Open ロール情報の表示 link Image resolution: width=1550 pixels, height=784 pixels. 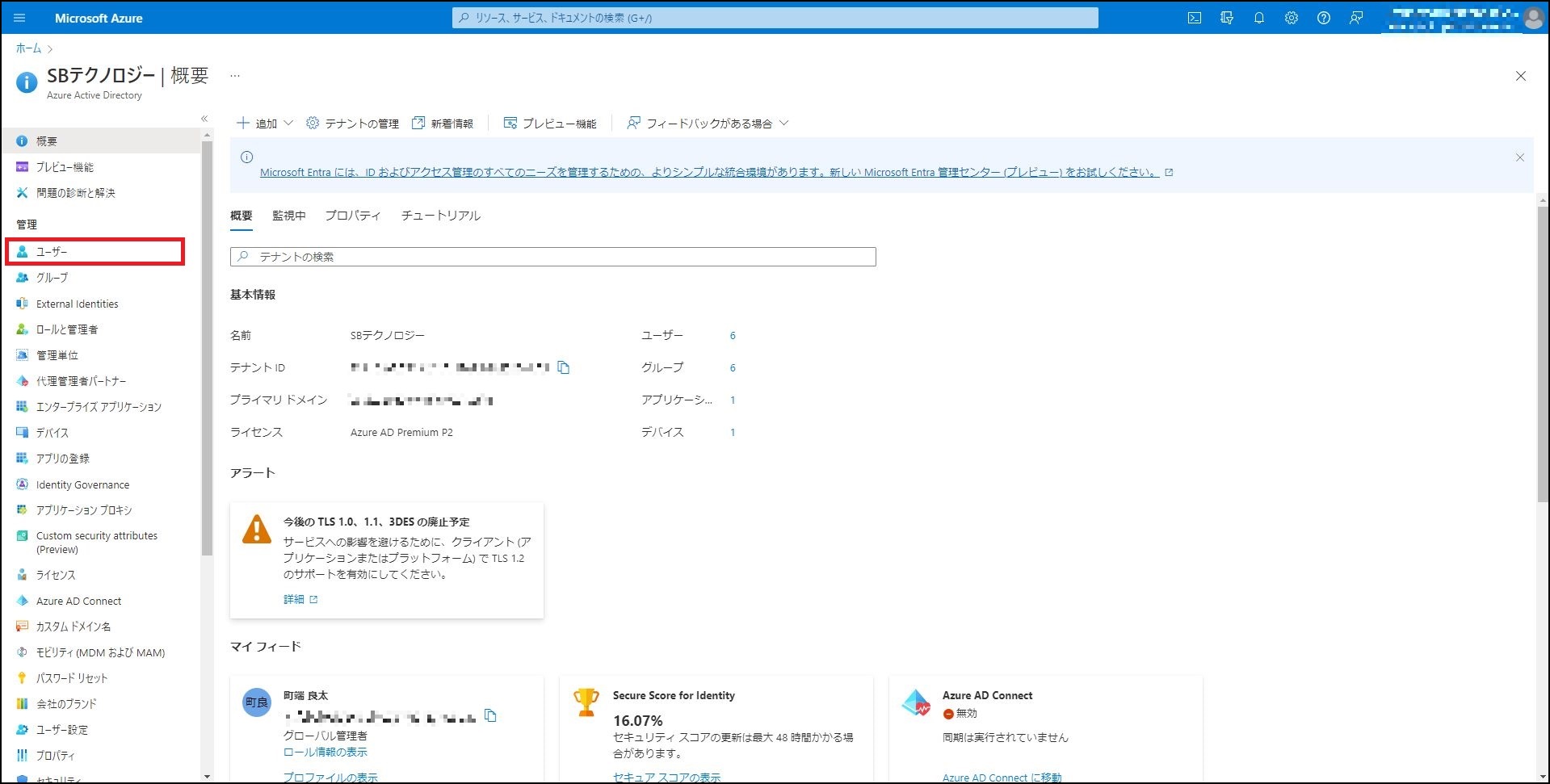[x=325, y=752]
